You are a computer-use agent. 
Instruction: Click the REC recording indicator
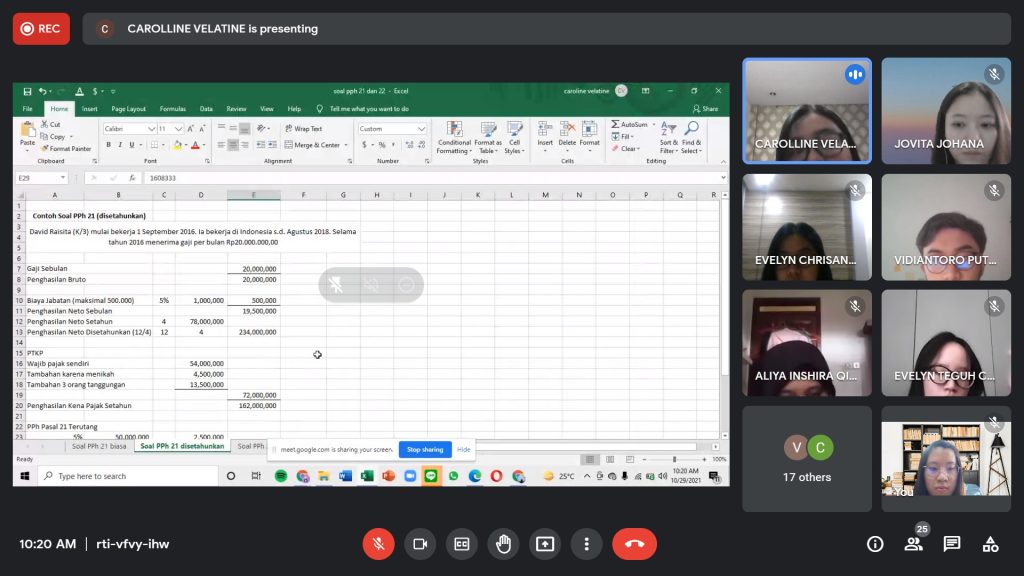pos(41,29)
